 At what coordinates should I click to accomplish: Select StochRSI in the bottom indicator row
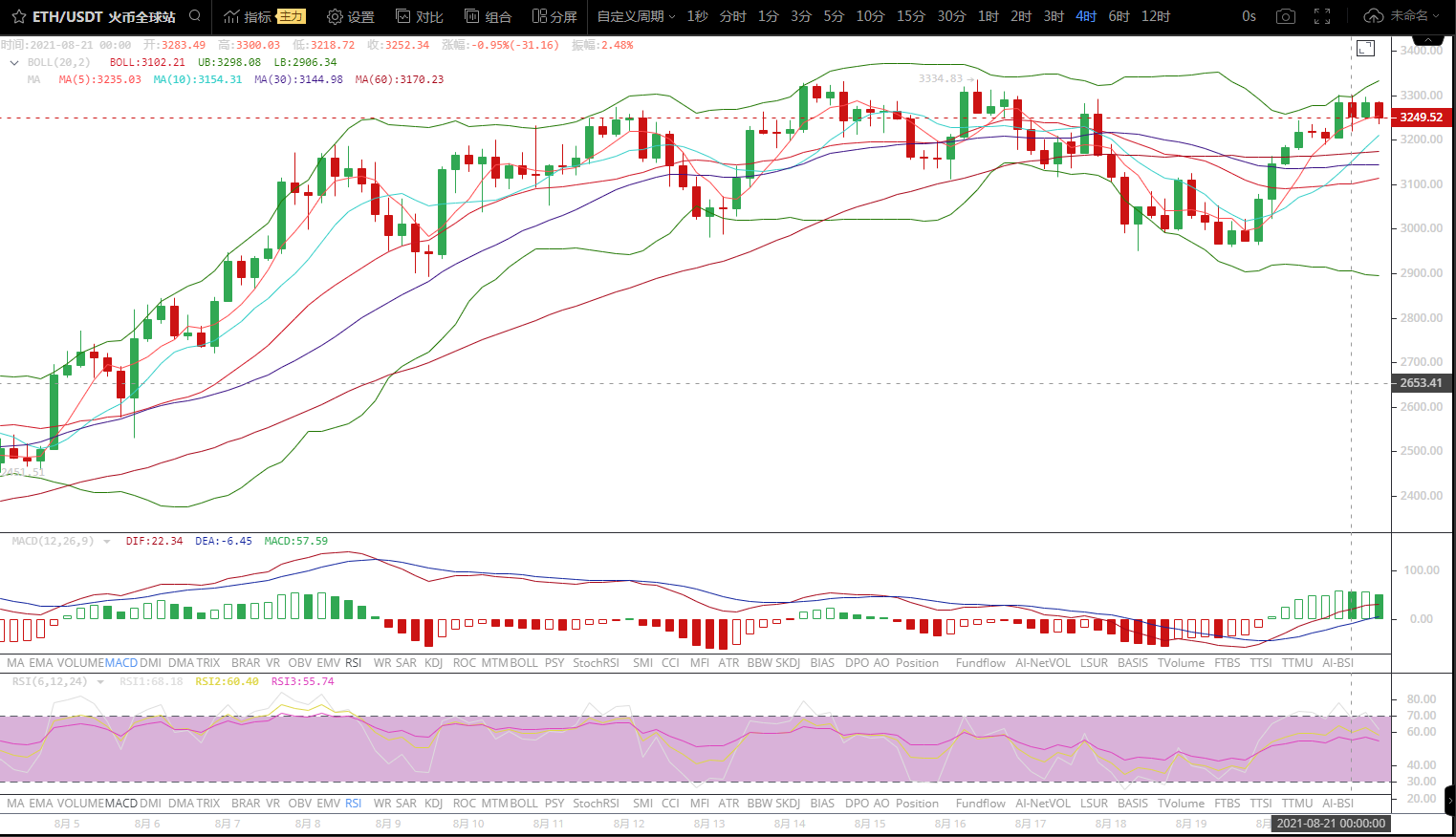click(x=596, y=804)
